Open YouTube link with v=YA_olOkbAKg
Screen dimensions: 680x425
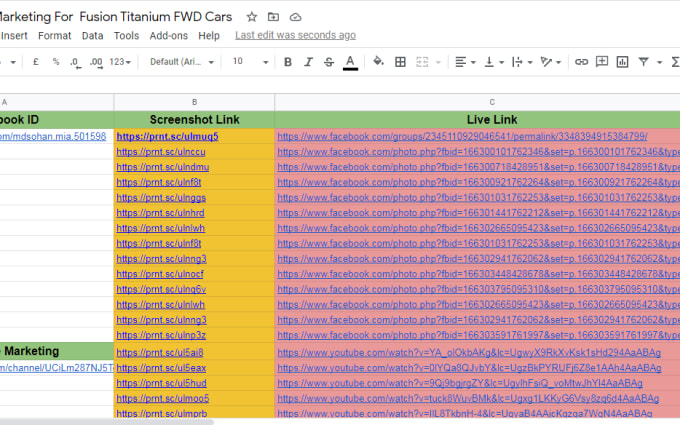pos(469,353)
